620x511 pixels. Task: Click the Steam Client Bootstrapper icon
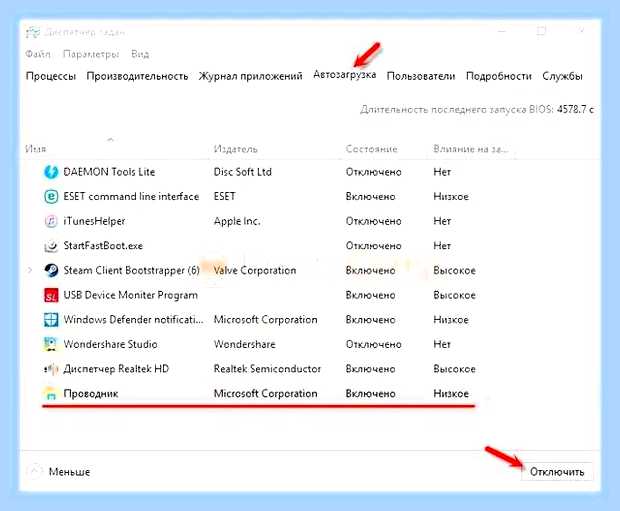pos(51,271)
